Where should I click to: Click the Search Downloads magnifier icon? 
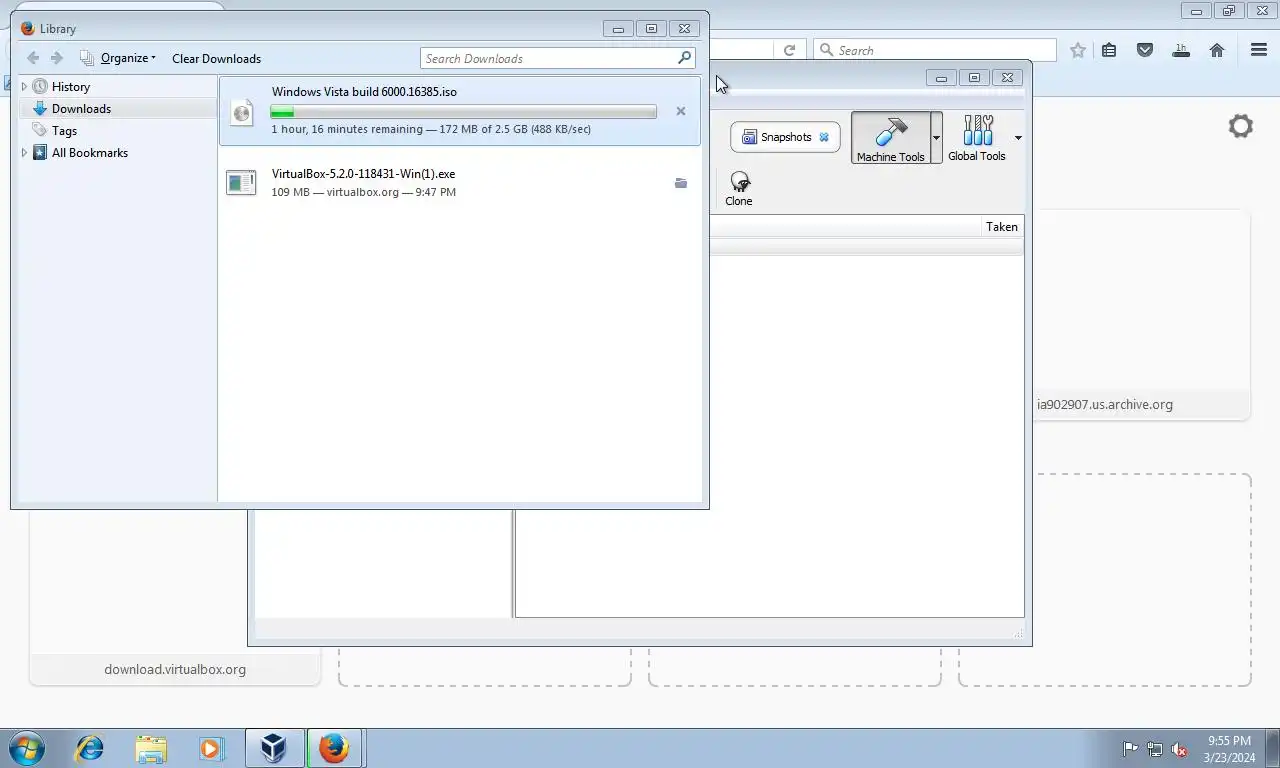pyautogui.click(x=685, y=58)
